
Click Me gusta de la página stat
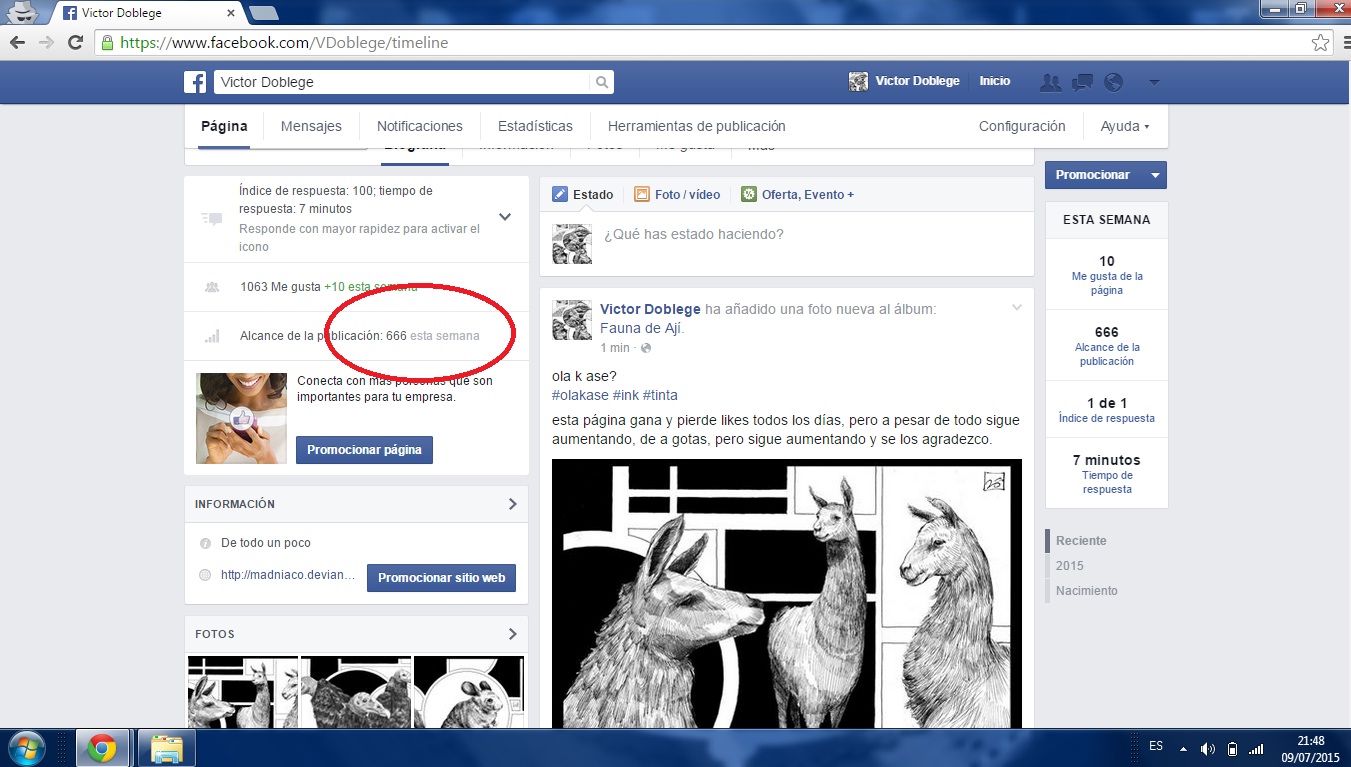pos(1106,283)
